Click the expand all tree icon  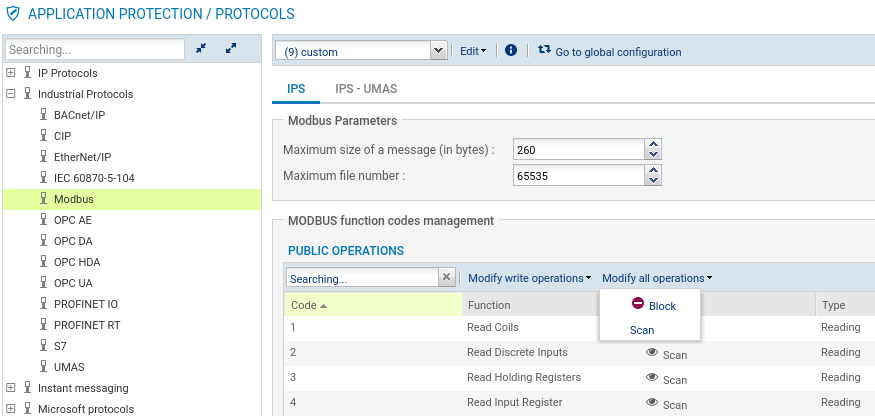[x=231, y=48]
